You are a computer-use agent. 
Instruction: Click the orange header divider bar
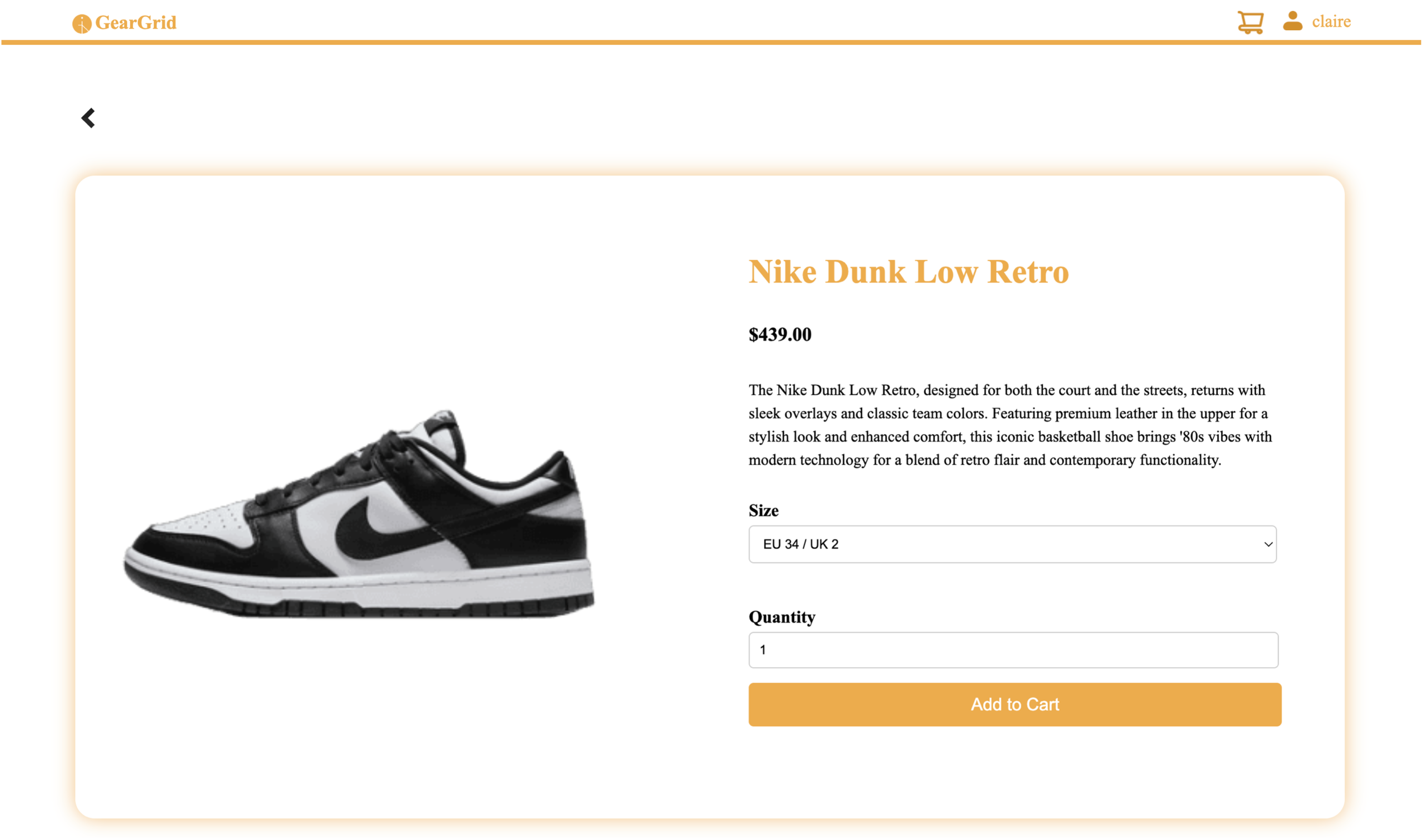tap(711, 42)
